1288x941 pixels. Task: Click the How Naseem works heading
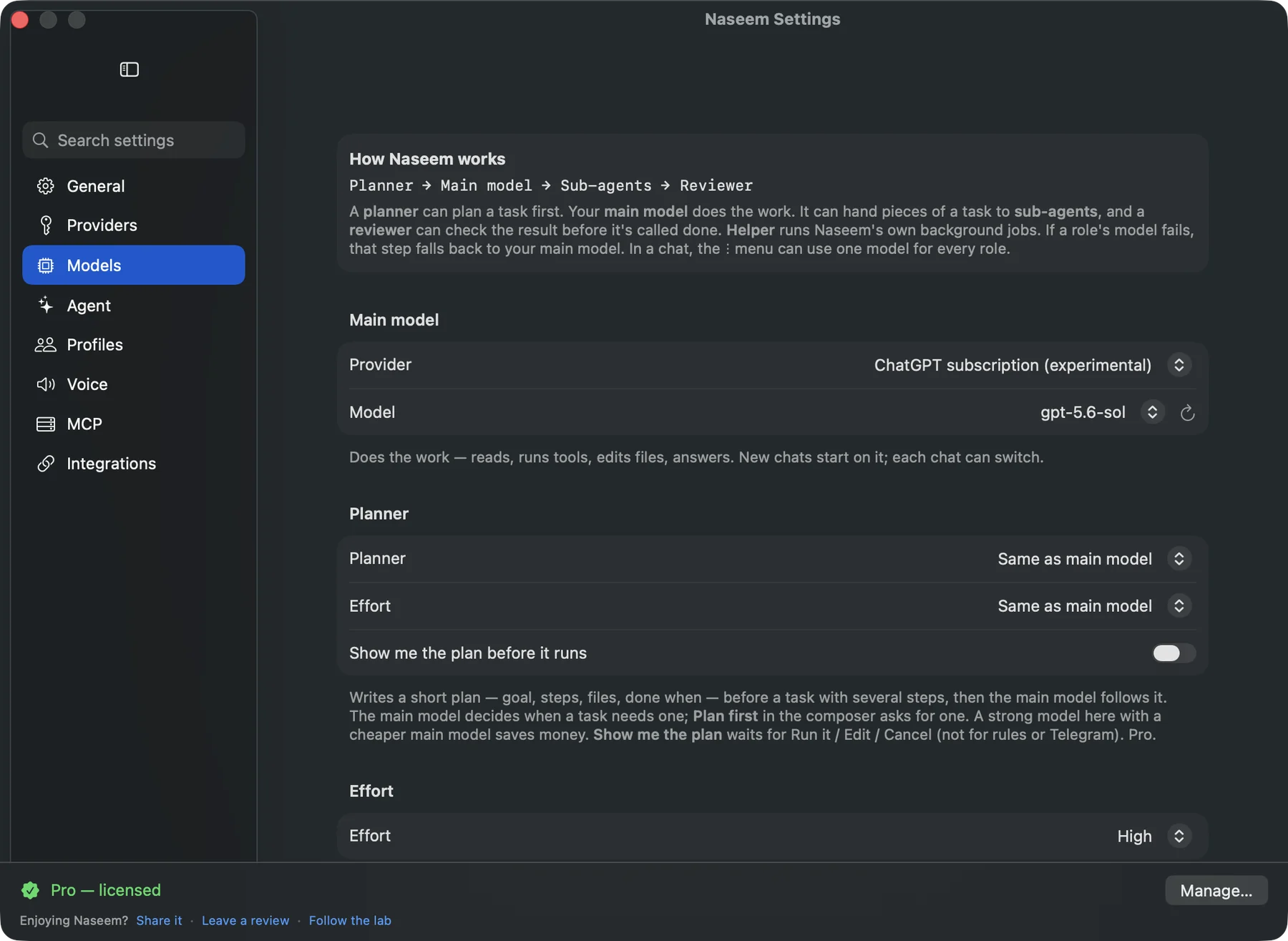(x=427, y=159)
